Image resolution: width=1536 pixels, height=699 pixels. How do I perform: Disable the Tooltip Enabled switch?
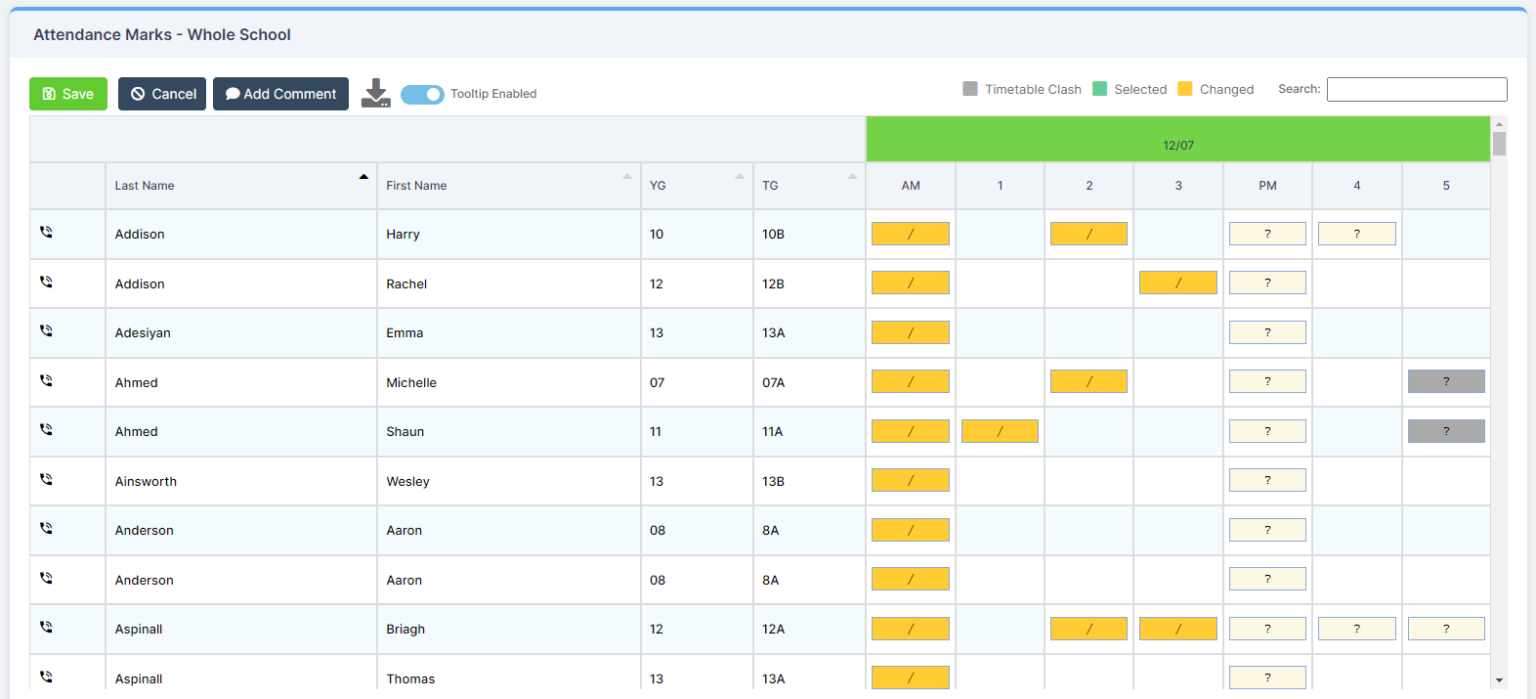422,93
